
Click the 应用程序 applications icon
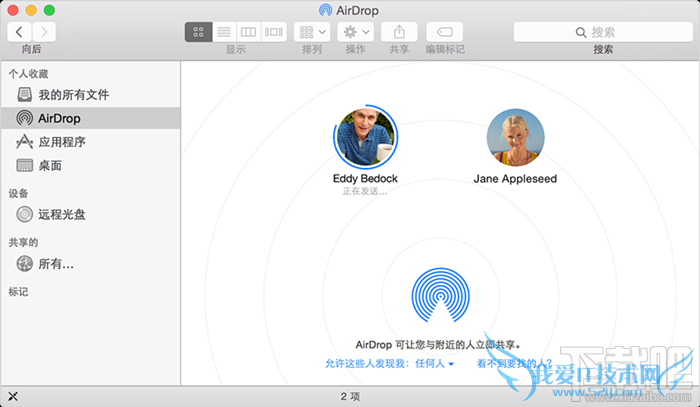25,142
